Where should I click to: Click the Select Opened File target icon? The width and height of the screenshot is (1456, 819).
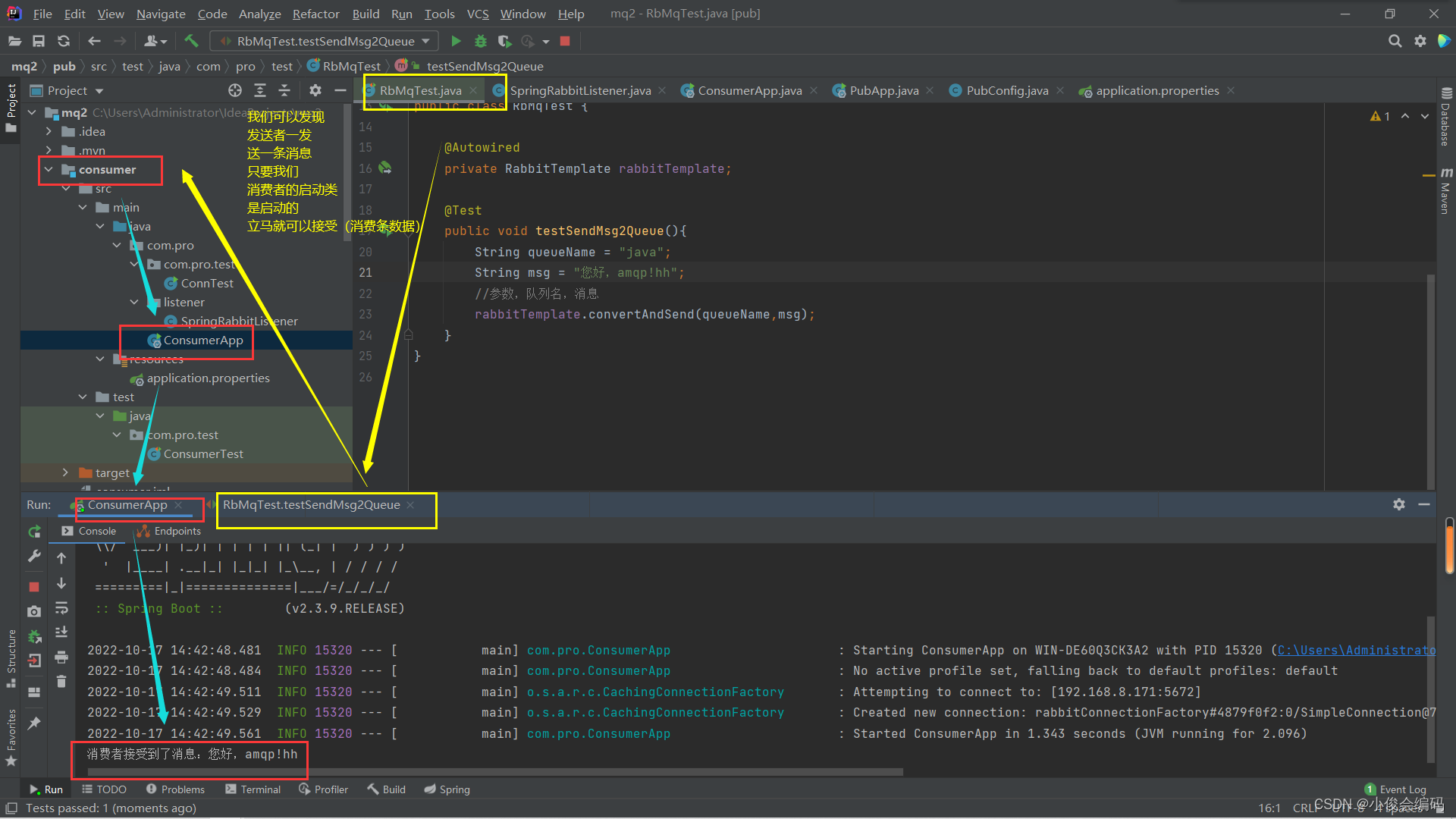coord(235,91)
